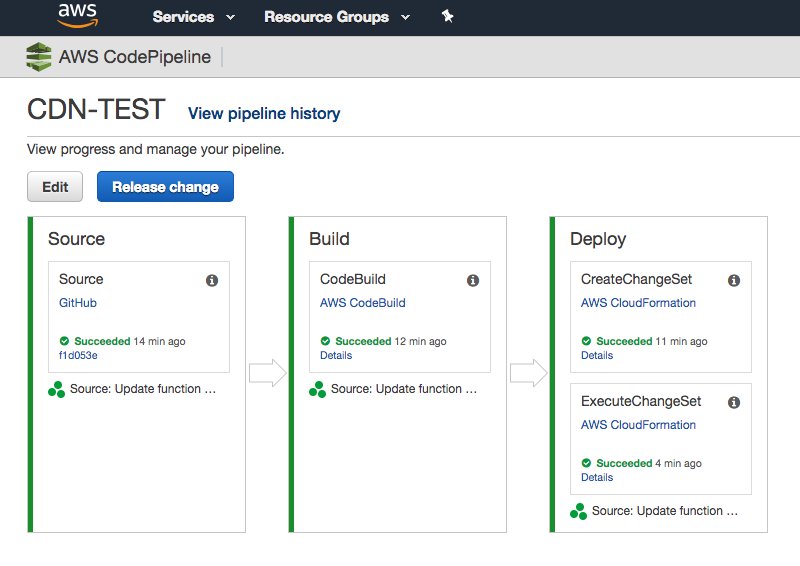The width and height of the screenshot is (800, 566).
Task: Click ExecuteChangeSet action info icon
Action: [734, 403]
